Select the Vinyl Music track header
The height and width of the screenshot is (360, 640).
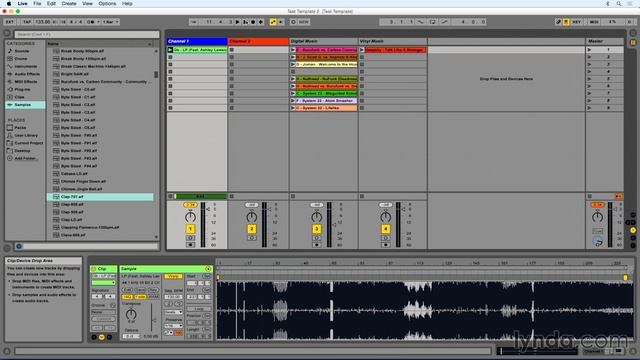coord(393,41)
